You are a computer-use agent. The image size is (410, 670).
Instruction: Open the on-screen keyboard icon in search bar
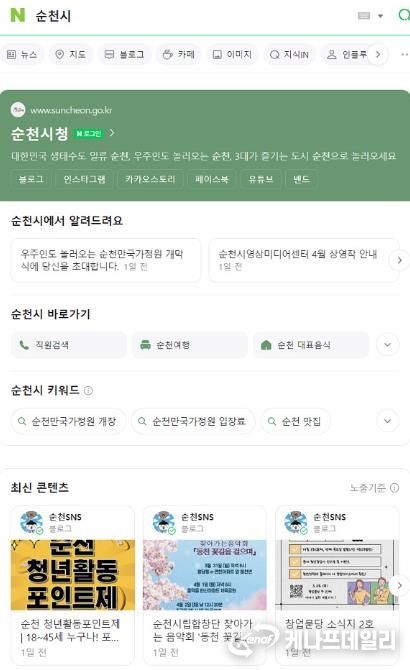[x=364, y=16]
